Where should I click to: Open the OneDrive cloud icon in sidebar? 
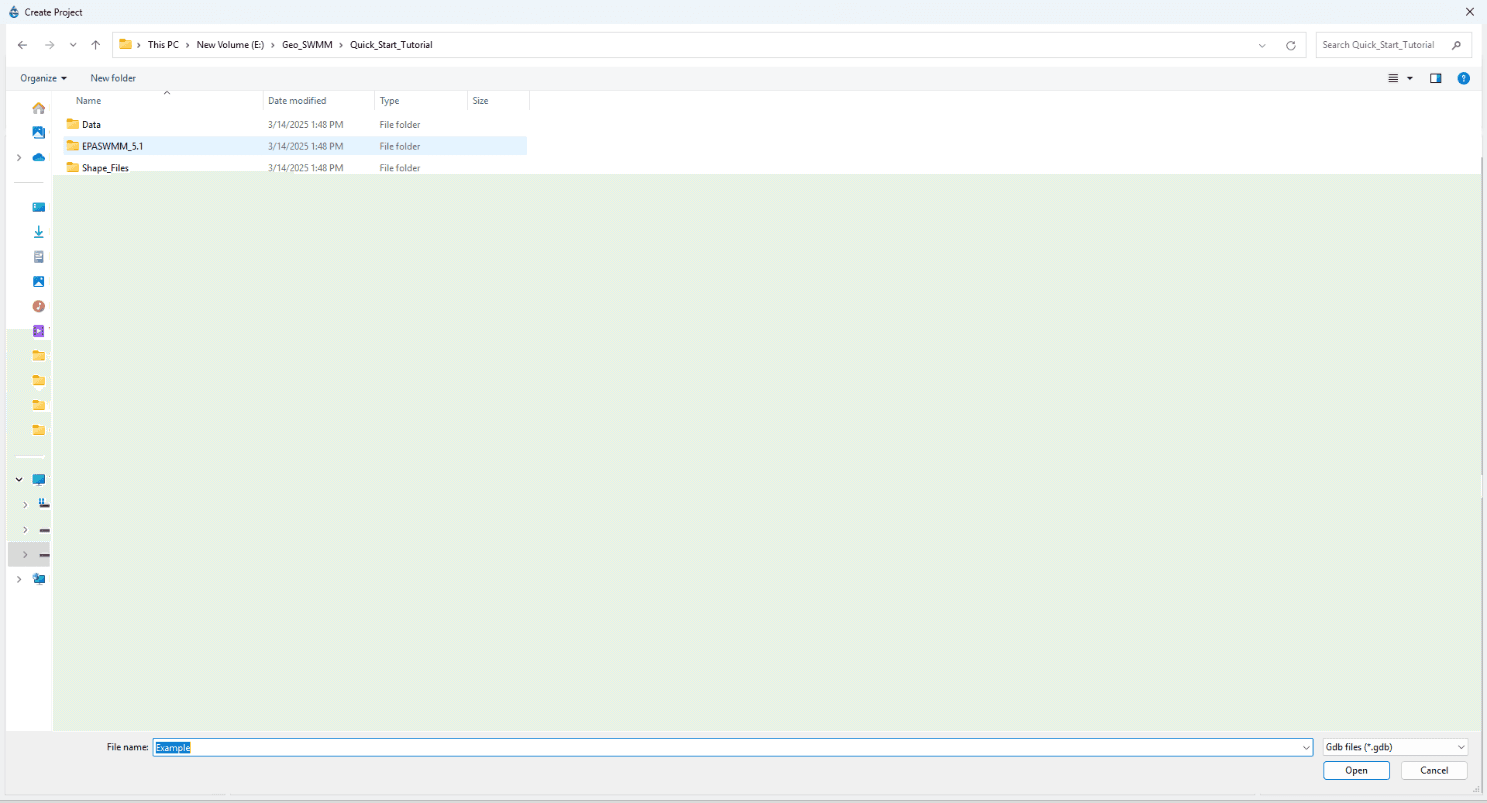coord(38,157)
